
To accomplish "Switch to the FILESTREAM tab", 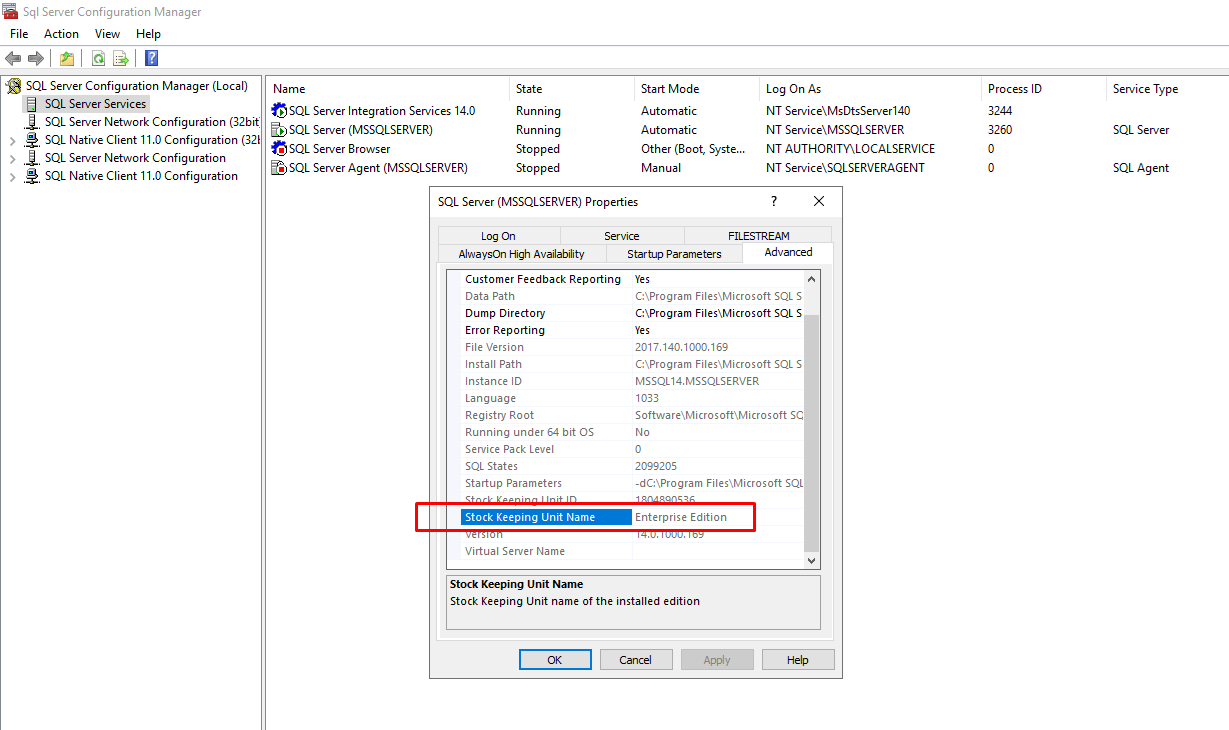I will click(758, 236).
